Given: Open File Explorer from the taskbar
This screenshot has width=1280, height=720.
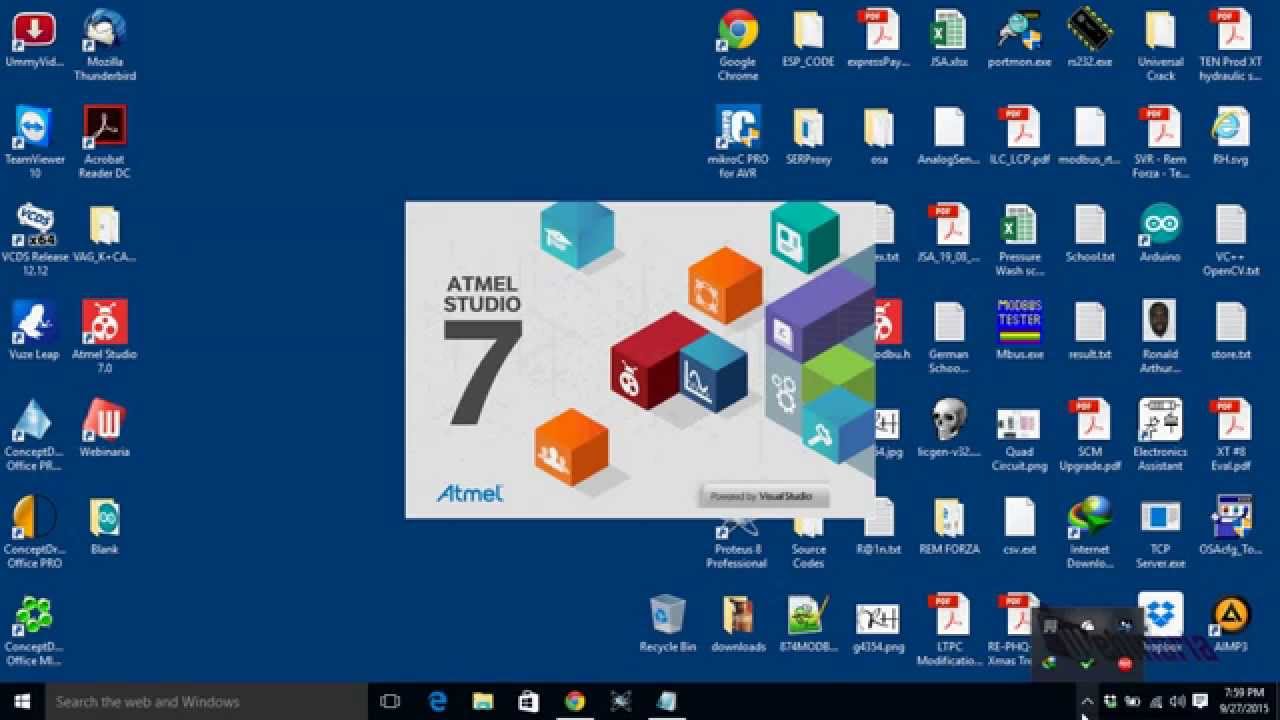Looking at the screenshot, I should [483, 701].
